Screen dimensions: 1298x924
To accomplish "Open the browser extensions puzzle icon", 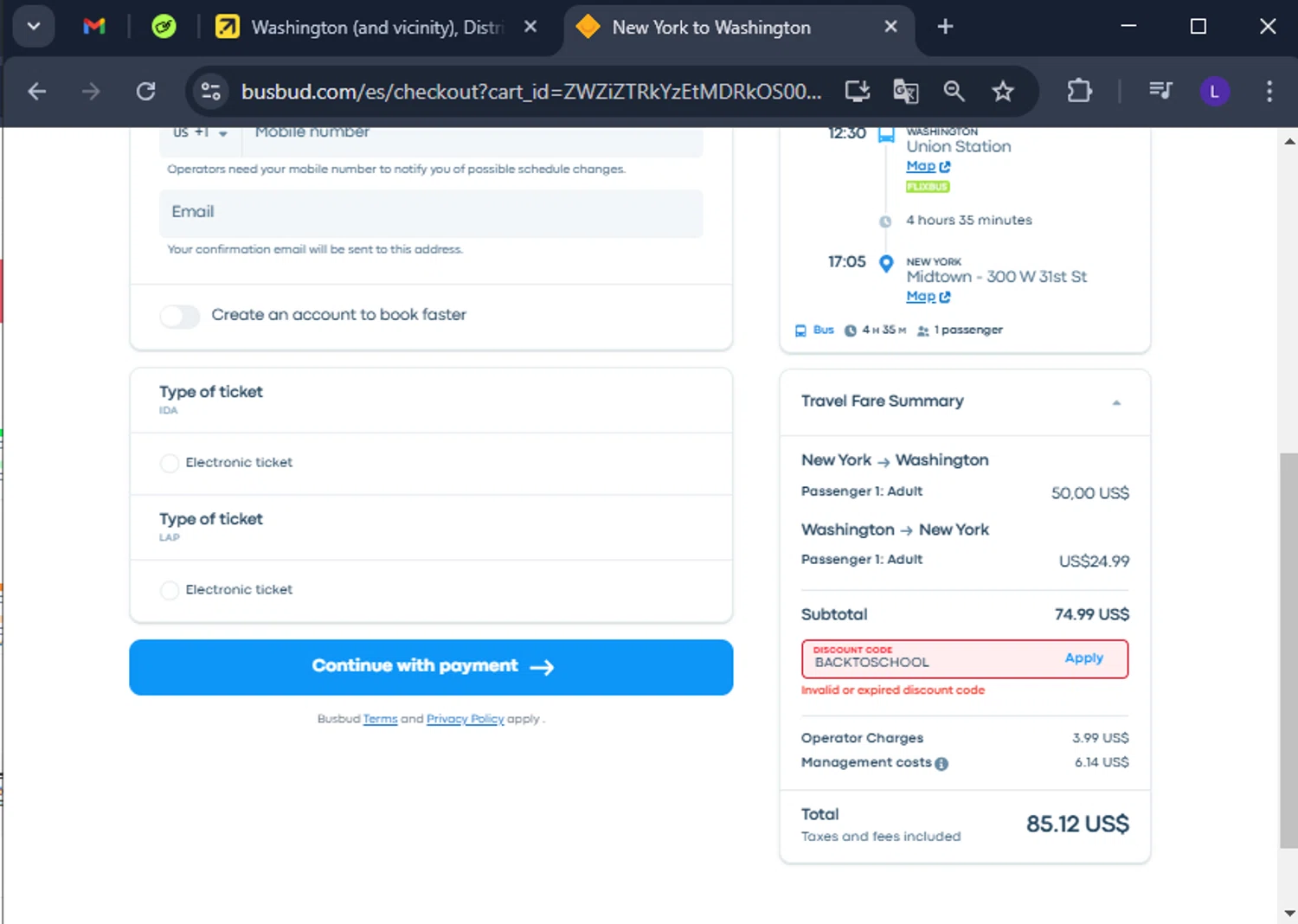I will tap(1079, 91).
